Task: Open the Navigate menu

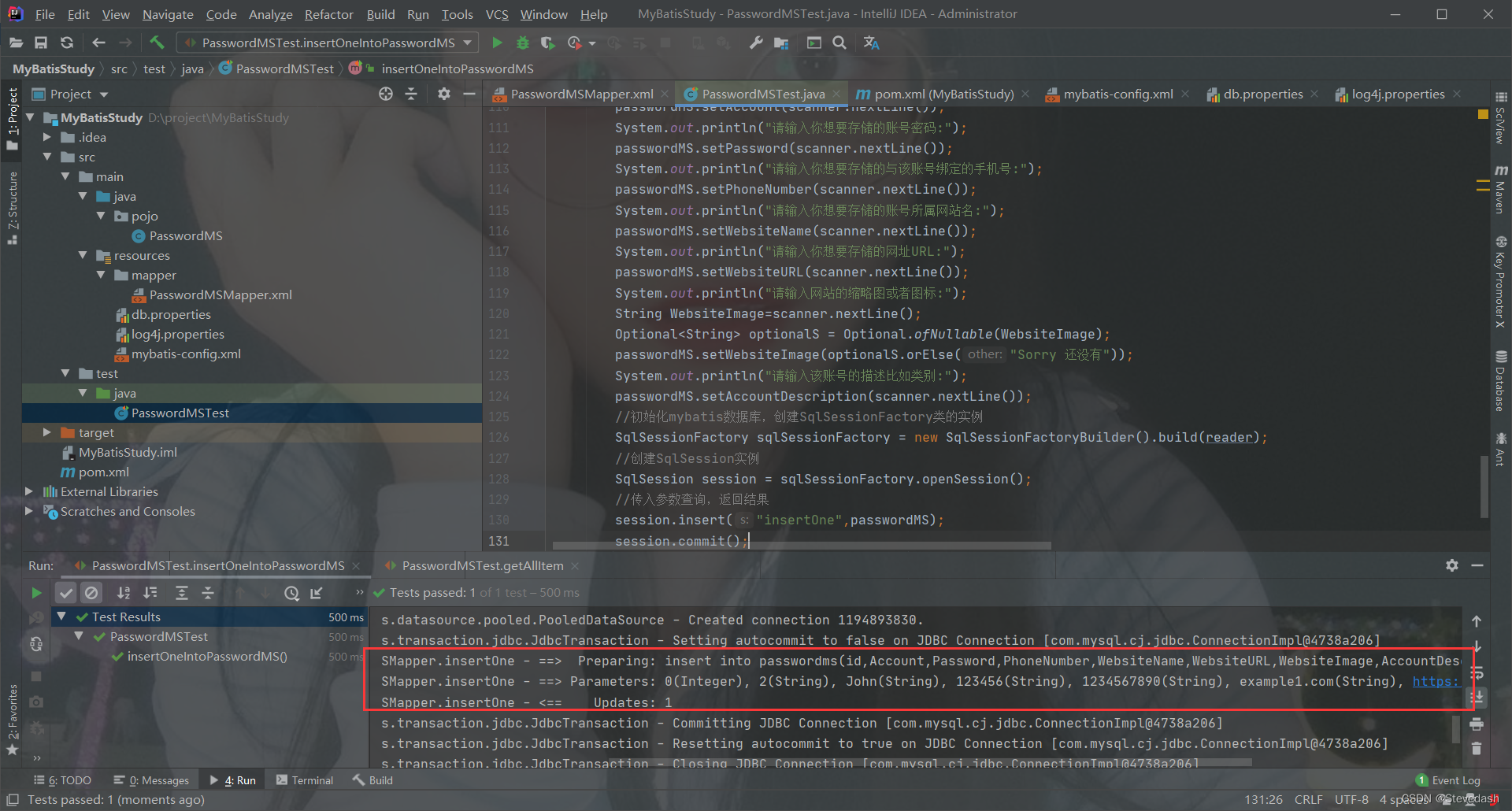Action: point(168,14)
